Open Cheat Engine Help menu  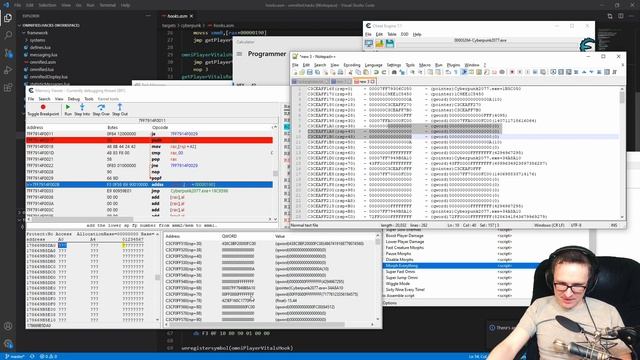point(417,34)
